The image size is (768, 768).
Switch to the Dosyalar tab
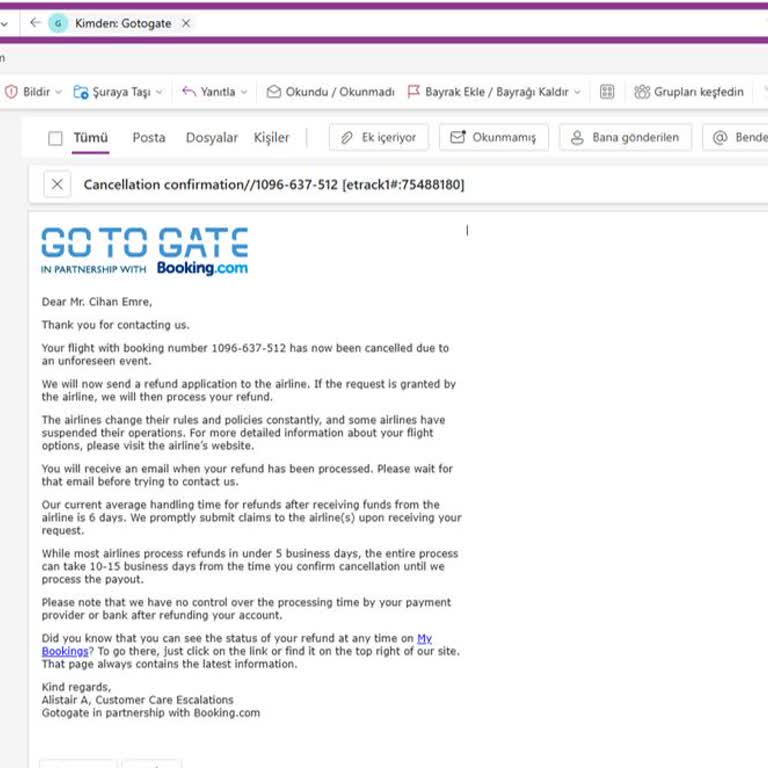click(212, 138)
